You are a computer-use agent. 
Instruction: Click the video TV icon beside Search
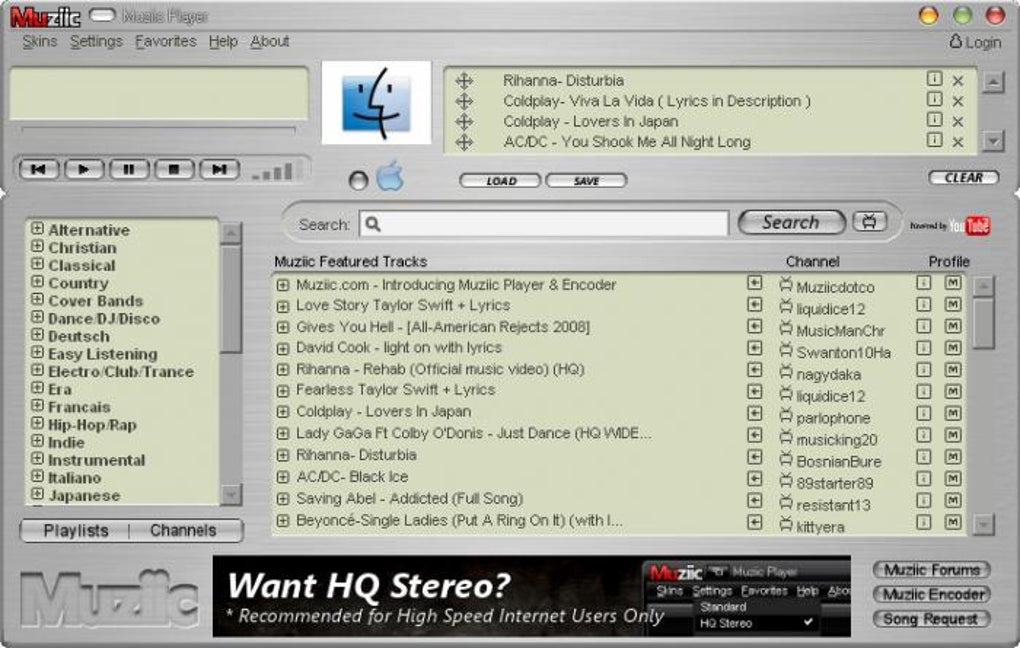[x=870, y=222]
